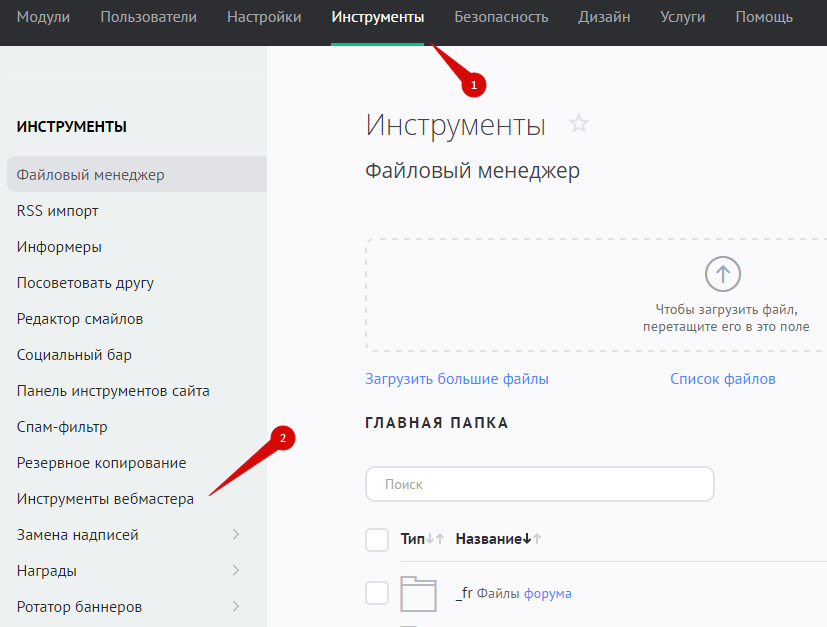Follow the форума link in the _fr row
Image resolution: width=827 pixels, height=627 pixels.
pos(547,593)
